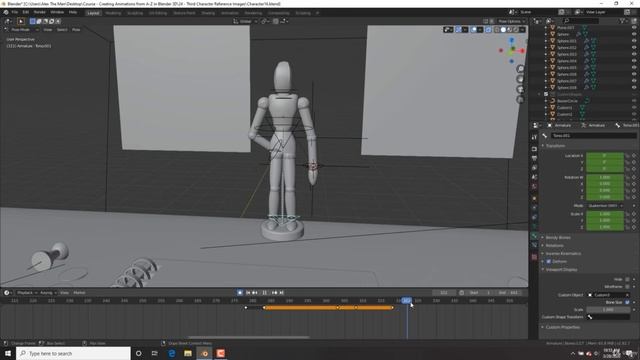Toggle the Bone Size checkbox
The image size is (640, 360).
[x=628, y=302]
